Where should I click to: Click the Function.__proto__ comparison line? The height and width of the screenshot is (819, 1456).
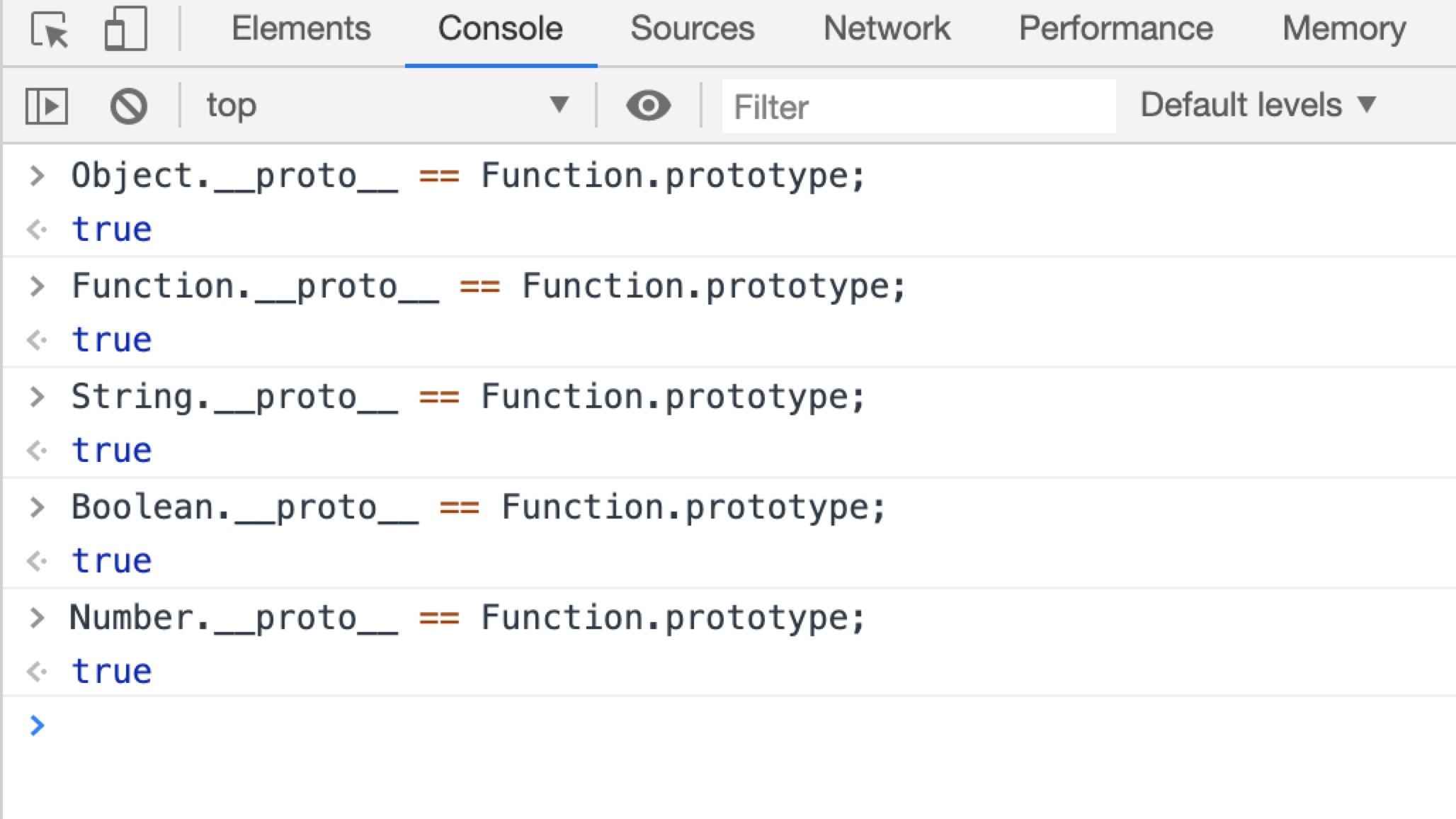[489, 287]
